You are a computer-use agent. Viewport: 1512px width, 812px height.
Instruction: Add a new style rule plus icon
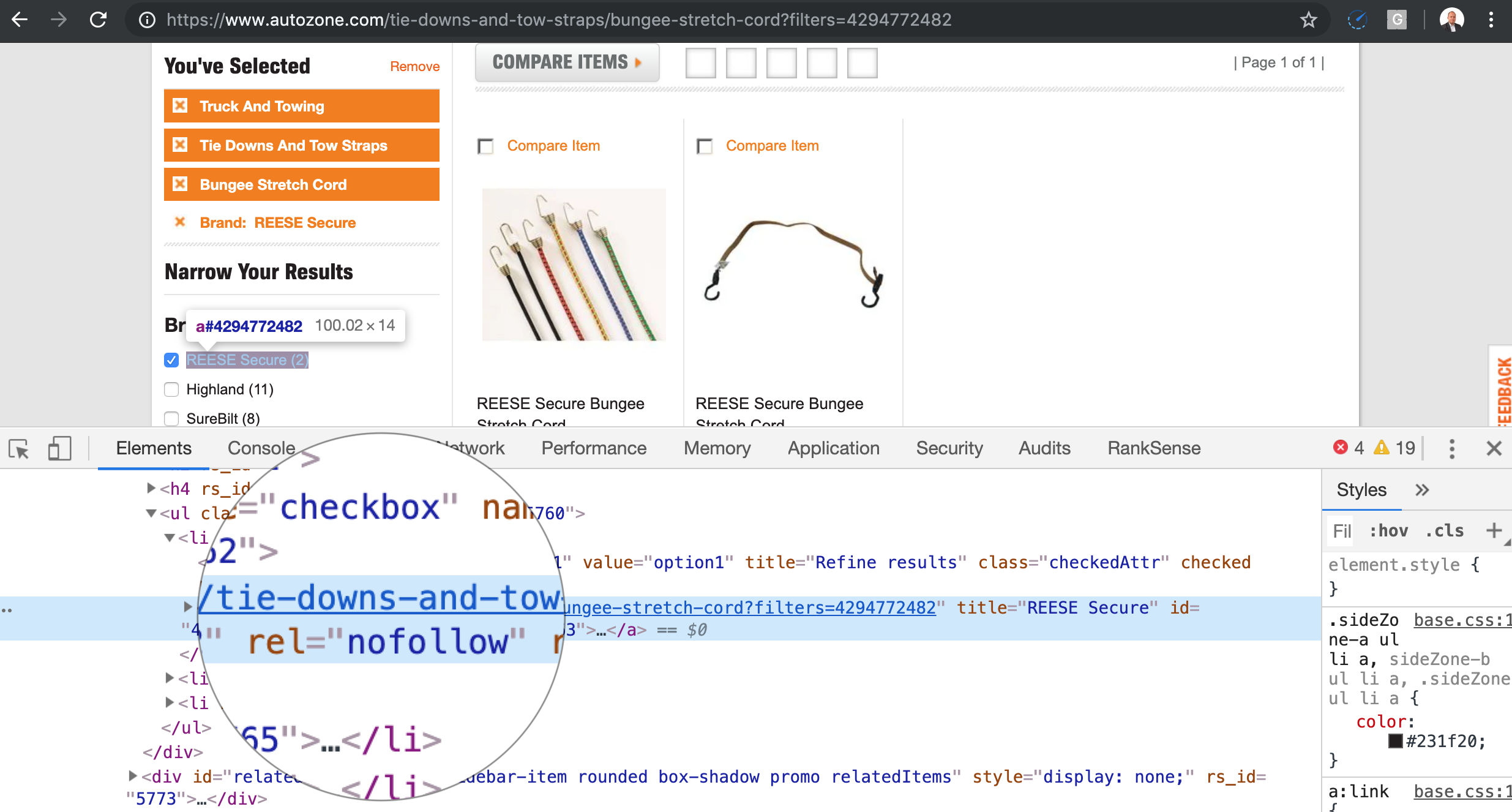pyautogui.click(x=1494, y=530)
